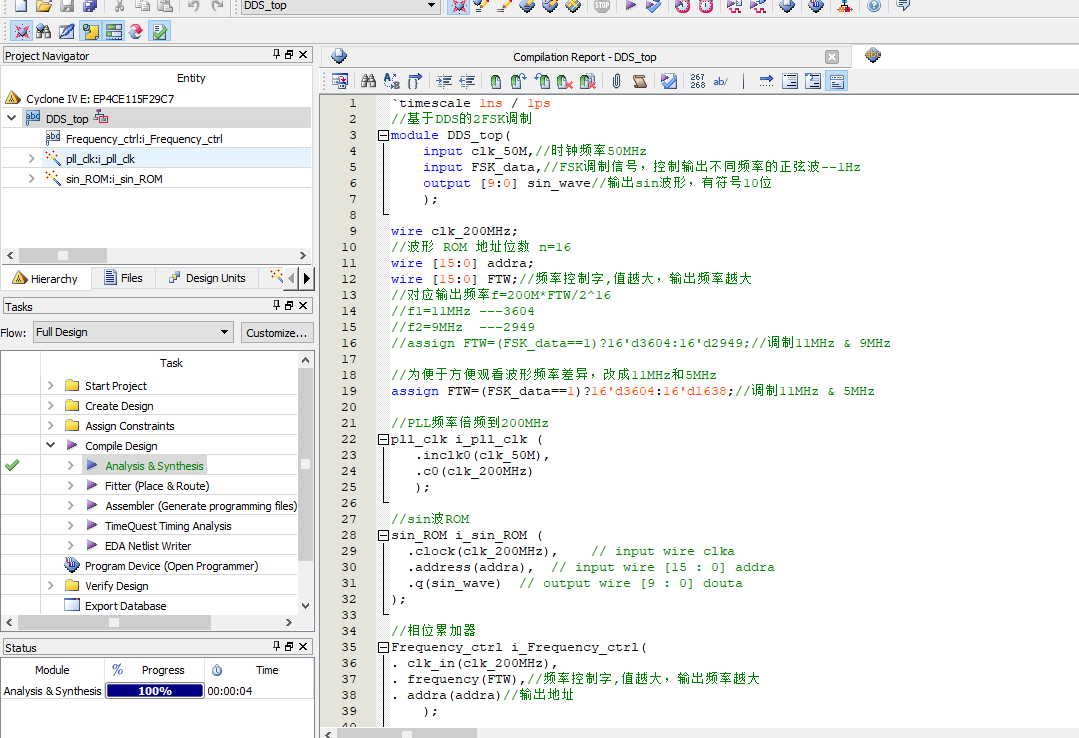The width and height of the screenshot is (1079, 738).
Task: Open the DDS_top revision dropdown
Action: click(431, 6)
